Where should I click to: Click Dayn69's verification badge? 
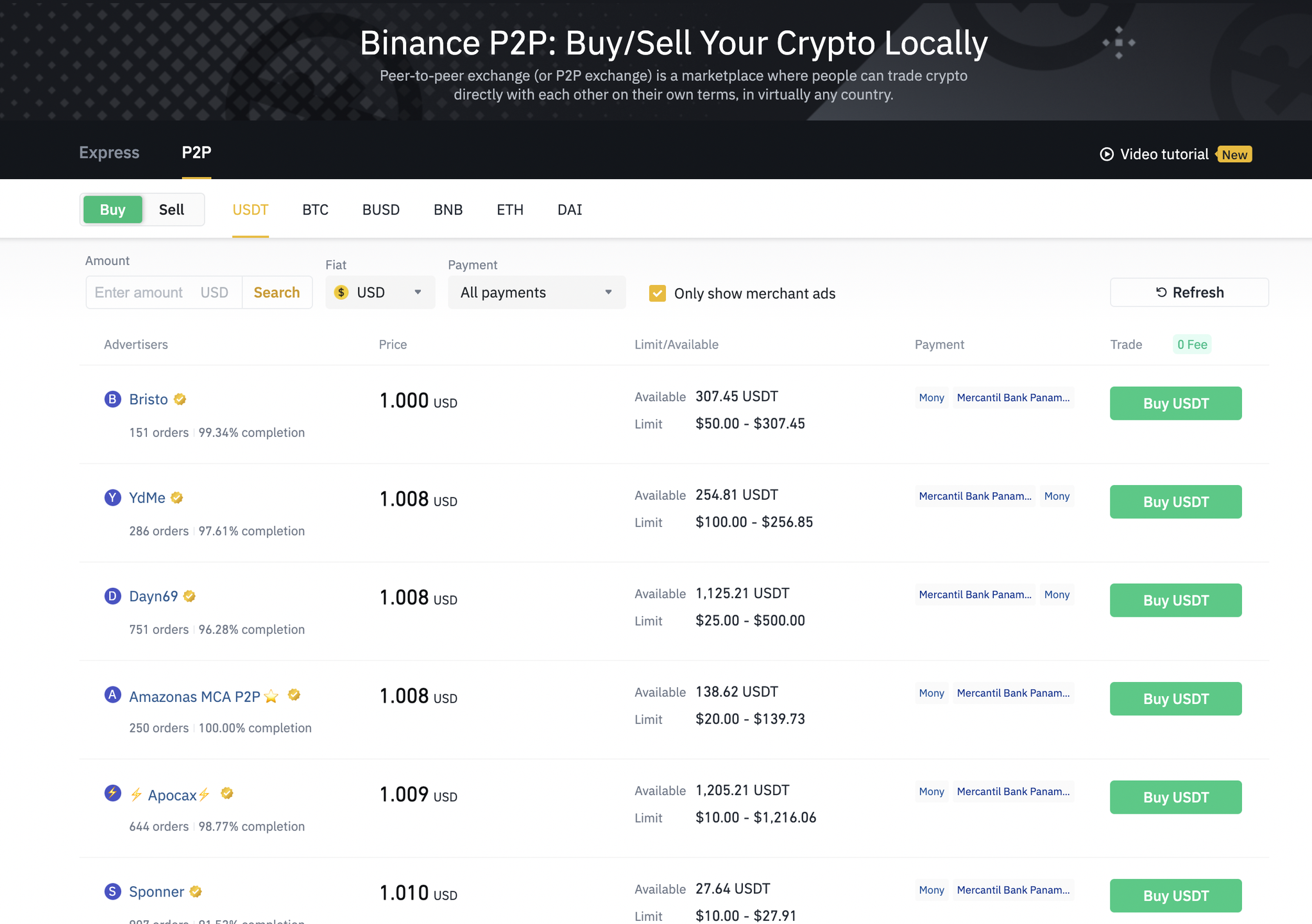pos(189,596)
